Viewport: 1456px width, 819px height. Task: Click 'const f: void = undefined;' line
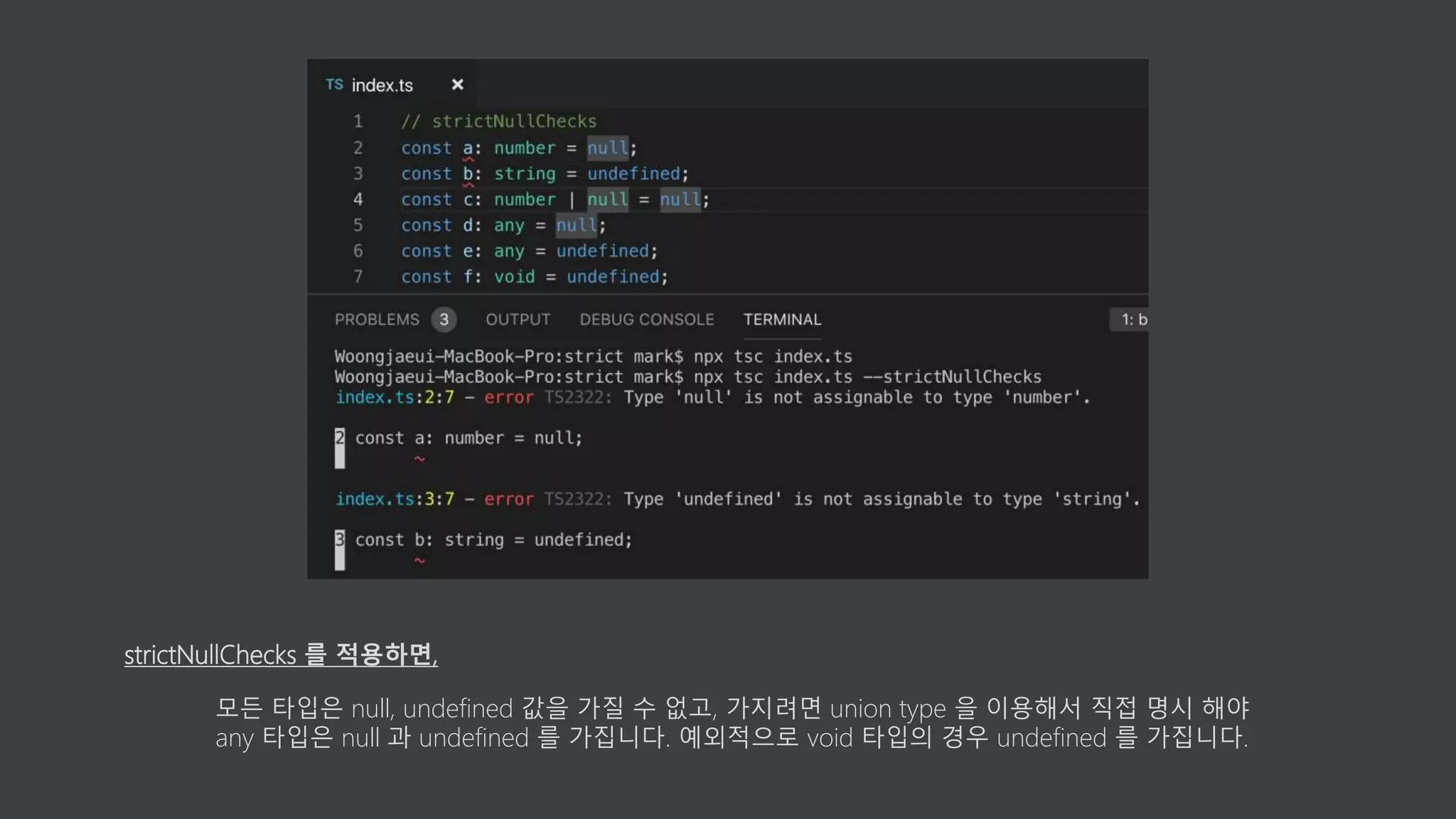click(x=535, y=277)
